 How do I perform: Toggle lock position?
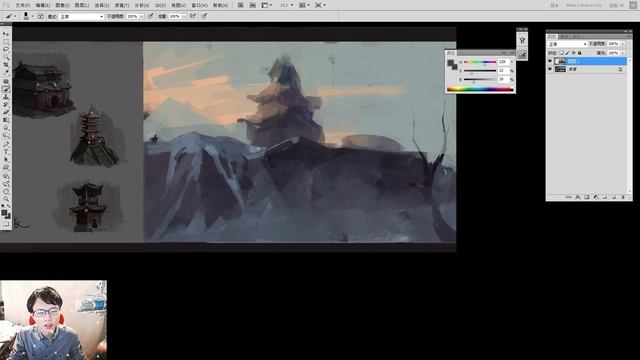pyautogui.click(x=573, y=53)
